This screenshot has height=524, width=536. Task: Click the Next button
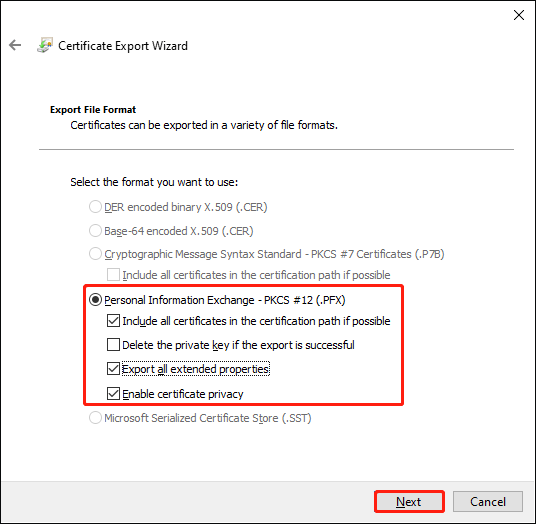click(409, 501)
